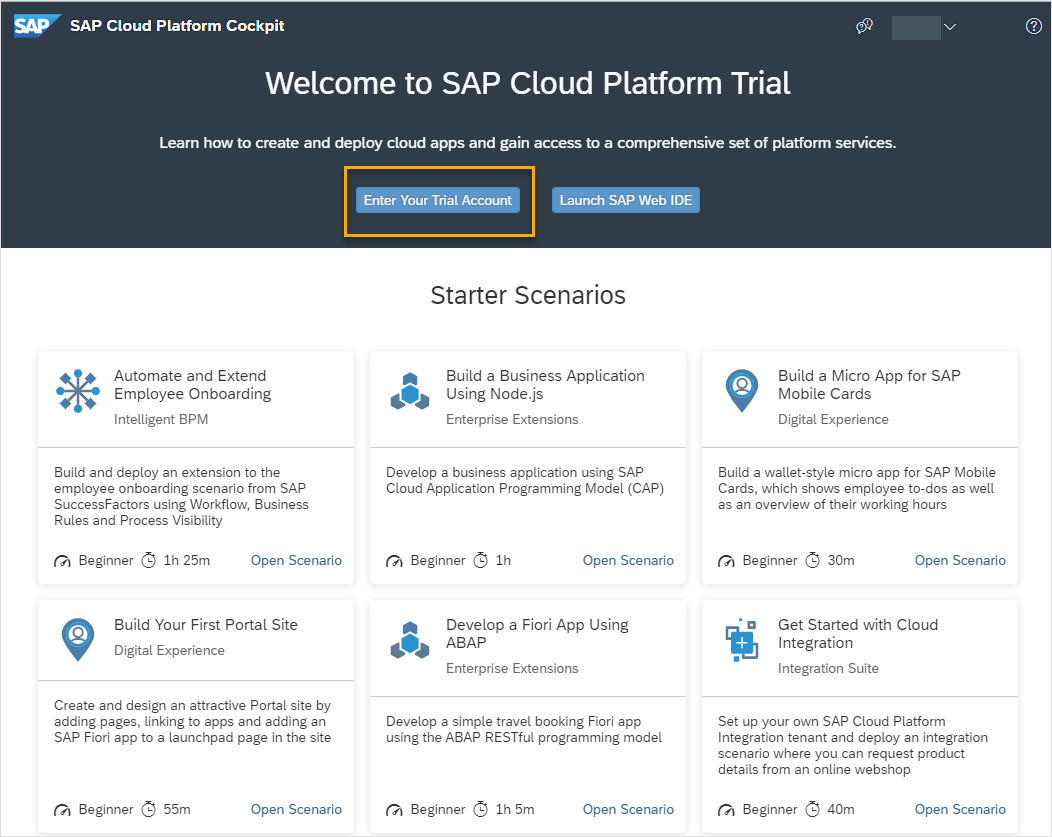Launch SAP Web IDE
The height and width of the screenshot is (837, 1052).
[625, 200]
